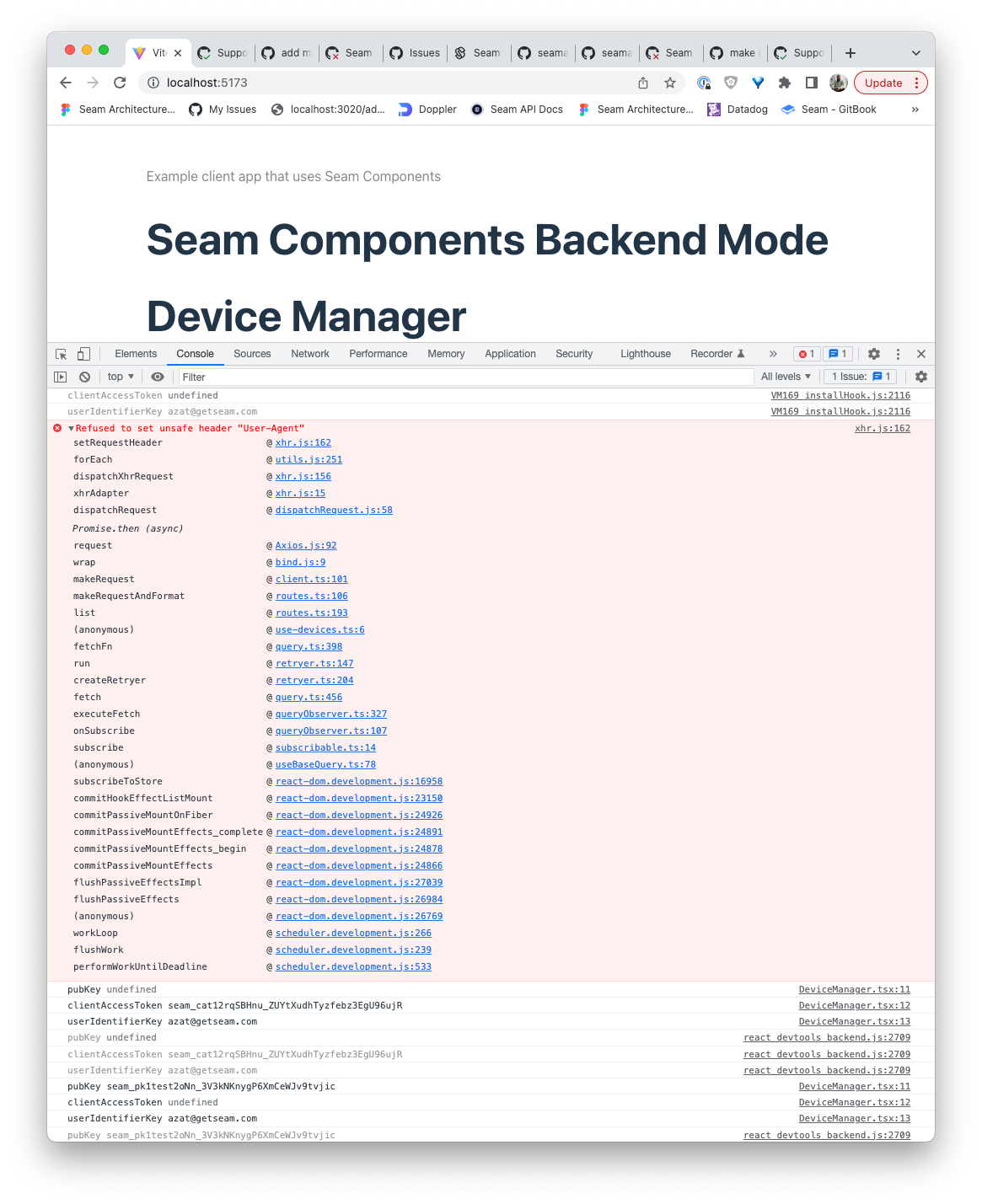This screenshot has width=982, height=1204.
Task: Open the top JavaScript context dropdown
Action: (121, 377)
